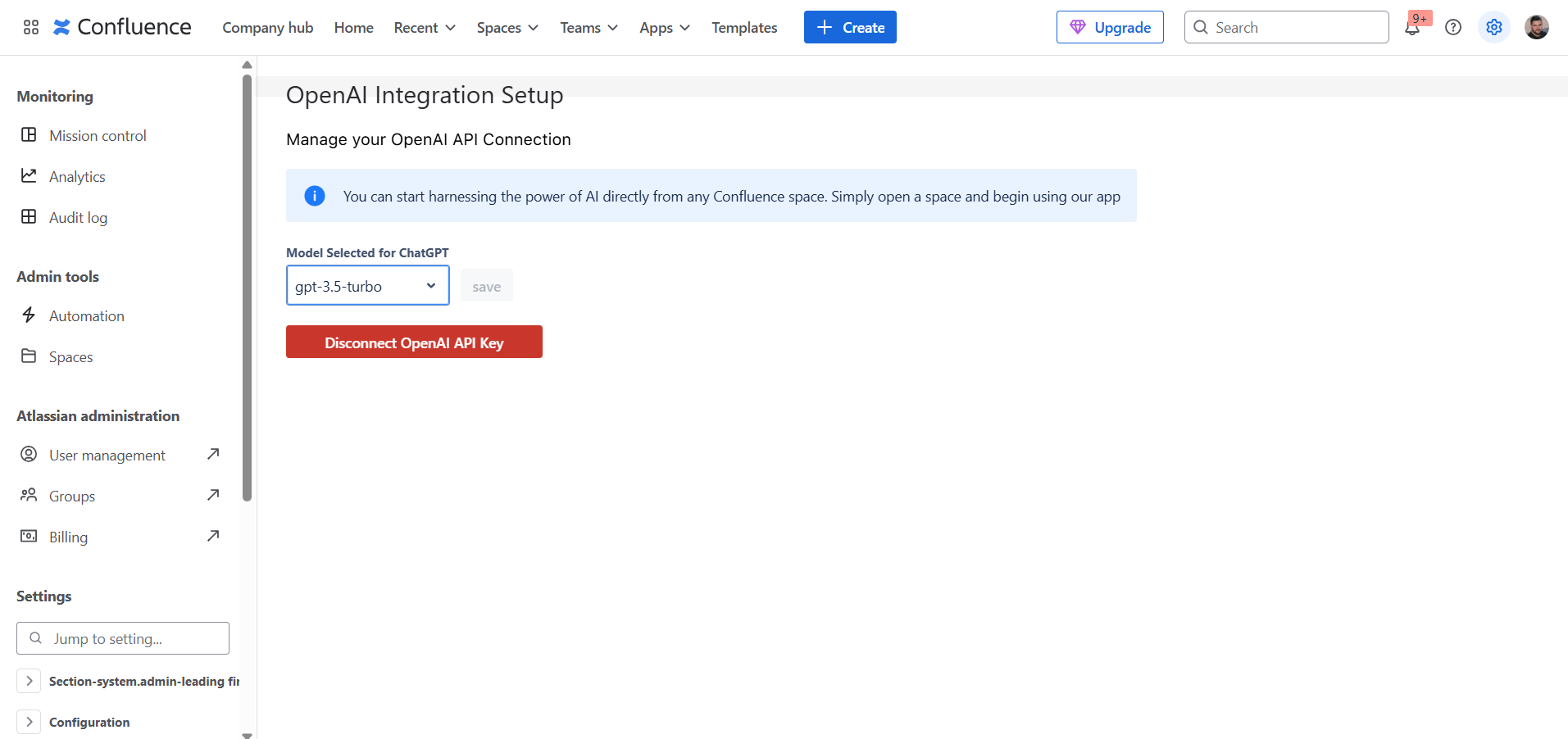The image size is (1568, 739).
Task: Open external link arrow beside User management
Action: pyautogui.click(x=213, y=454)
